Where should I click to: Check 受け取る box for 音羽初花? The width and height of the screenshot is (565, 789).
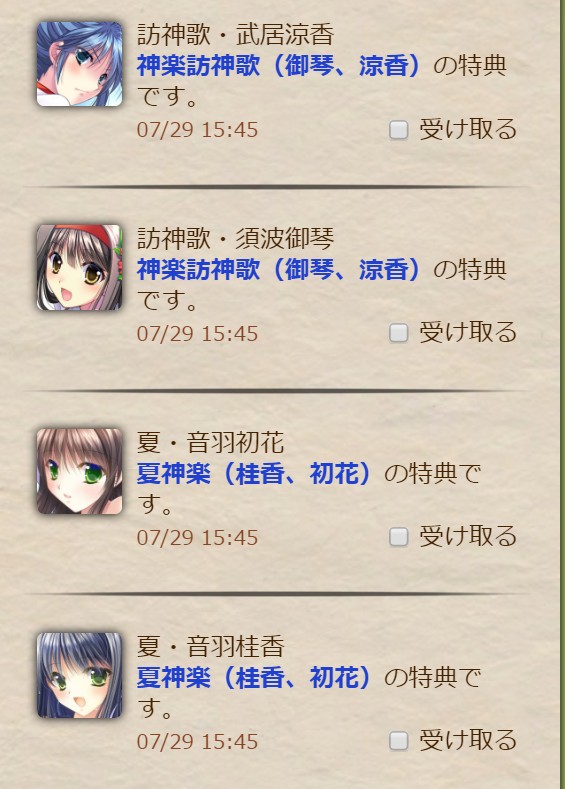pyautogui.click(x=398, y=537)
